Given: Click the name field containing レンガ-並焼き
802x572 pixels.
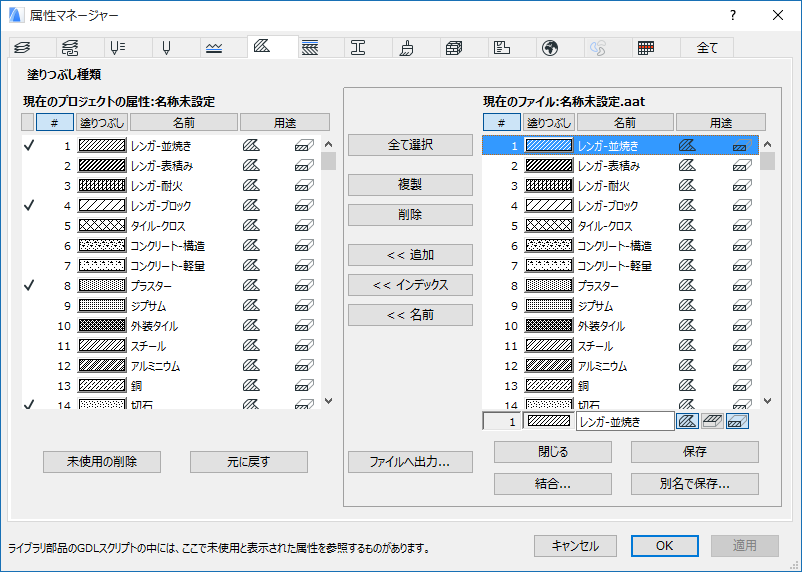Looking at the screenshot, I should click(625, 421).
